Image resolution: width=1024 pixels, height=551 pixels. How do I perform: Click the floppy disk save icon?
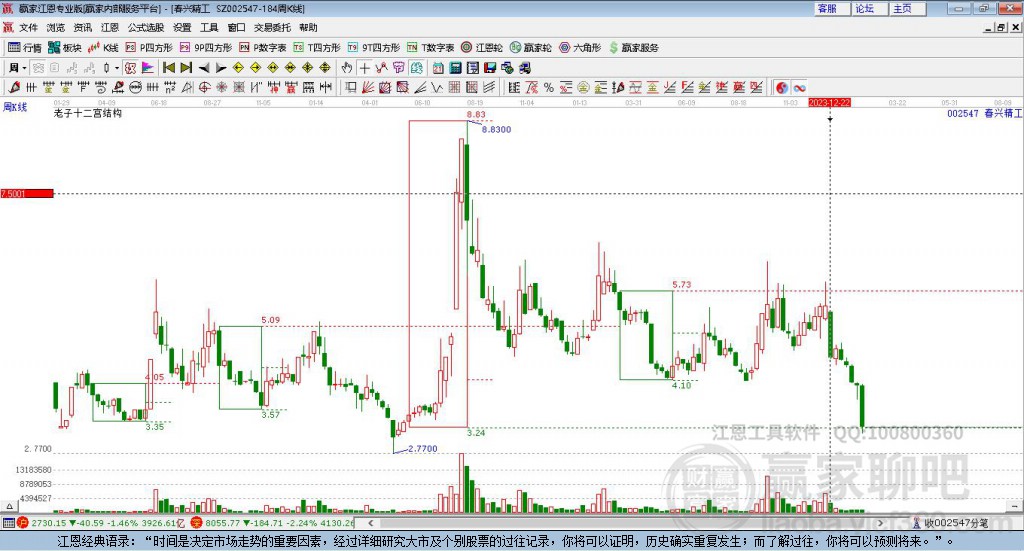point(490,68)
